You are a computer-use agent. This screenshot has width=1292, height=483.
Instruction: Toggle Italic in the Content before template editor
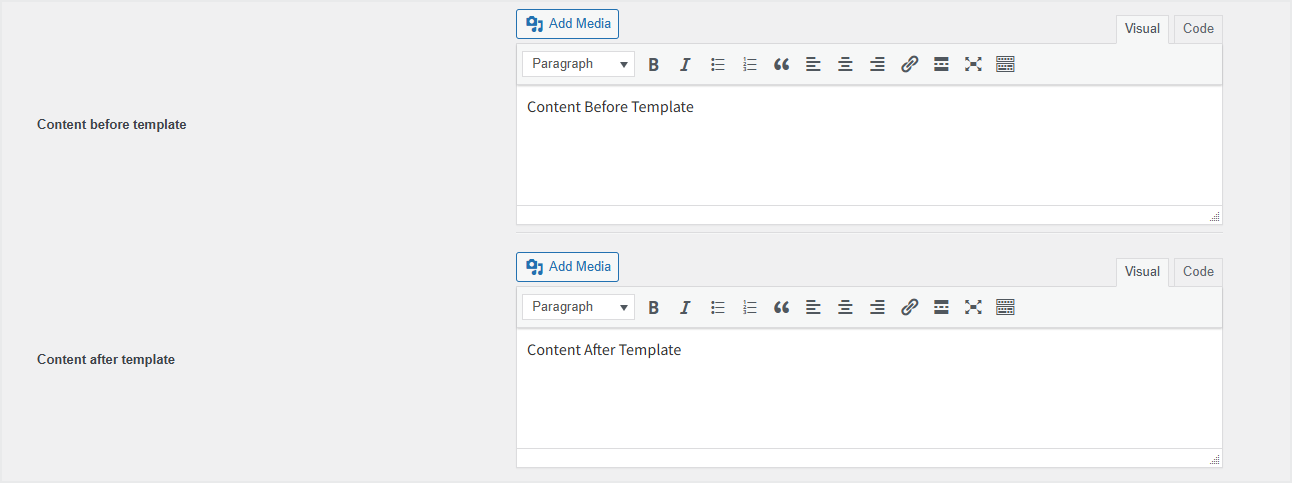[x=685, y=64]
